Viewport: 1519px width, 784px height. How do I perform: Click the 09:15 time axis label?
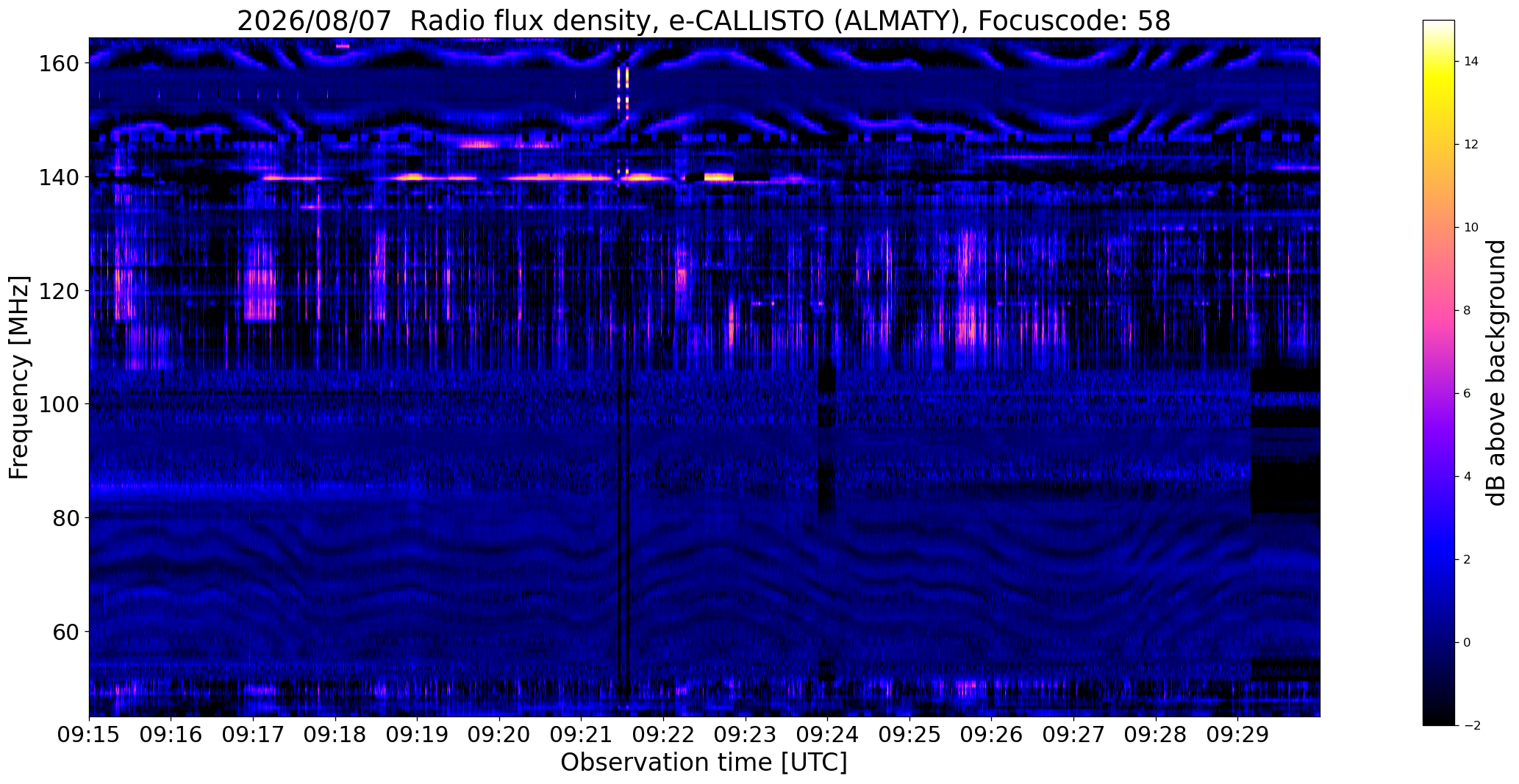pos(89,736)
